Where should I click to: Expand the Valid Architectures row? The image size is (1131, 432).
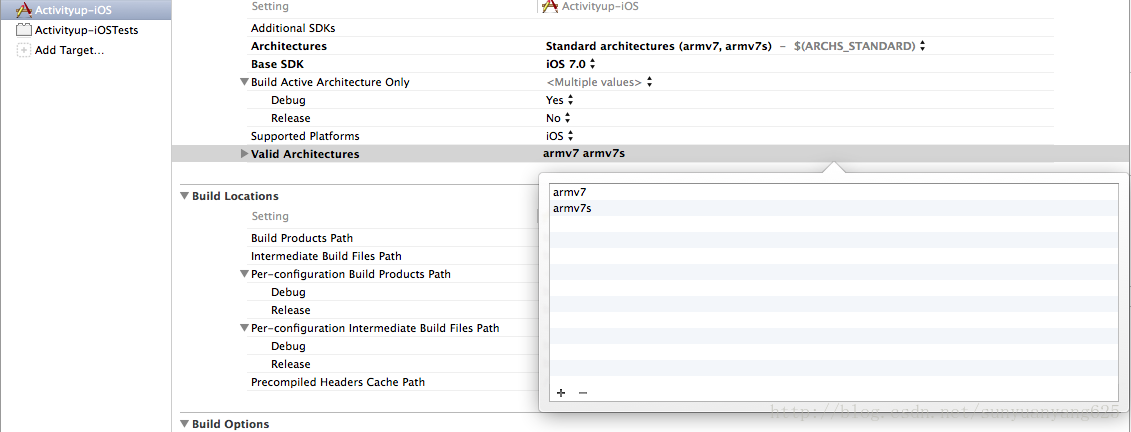pyautogui.click(x=245, y=154)
